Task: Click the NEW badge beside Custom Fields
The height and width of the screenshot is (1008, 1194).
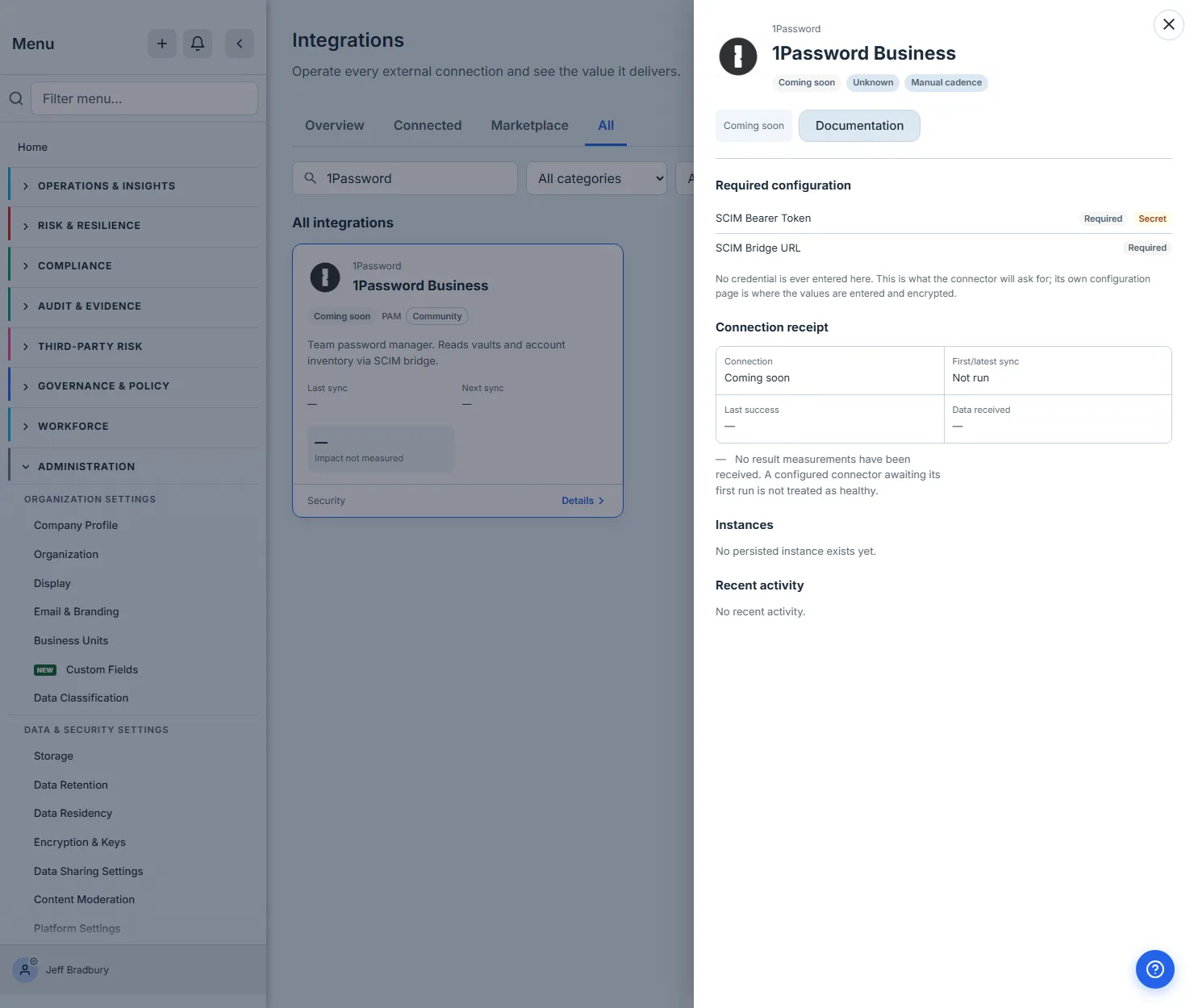Action: coord(45,670)
